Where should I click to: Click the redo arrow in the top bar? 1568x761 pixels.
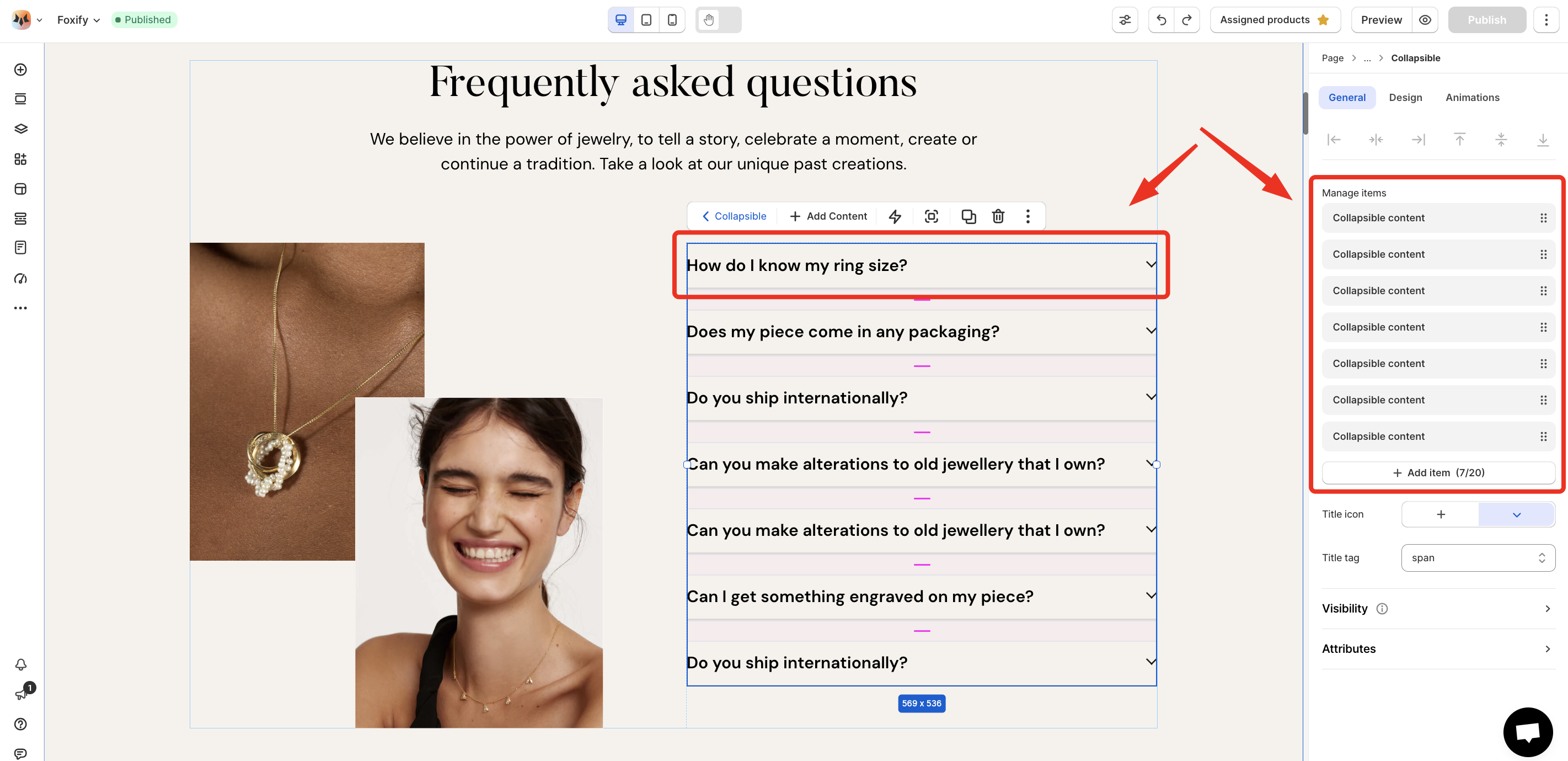[x=1186, y=20]
